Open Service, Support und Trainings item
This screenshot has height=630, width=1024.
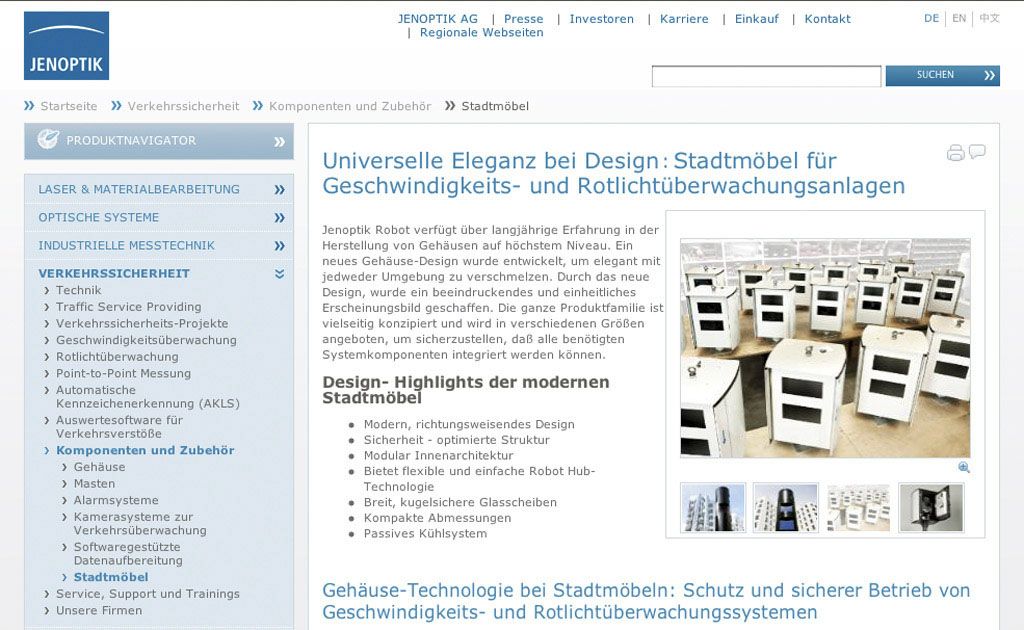pos(148,594)
